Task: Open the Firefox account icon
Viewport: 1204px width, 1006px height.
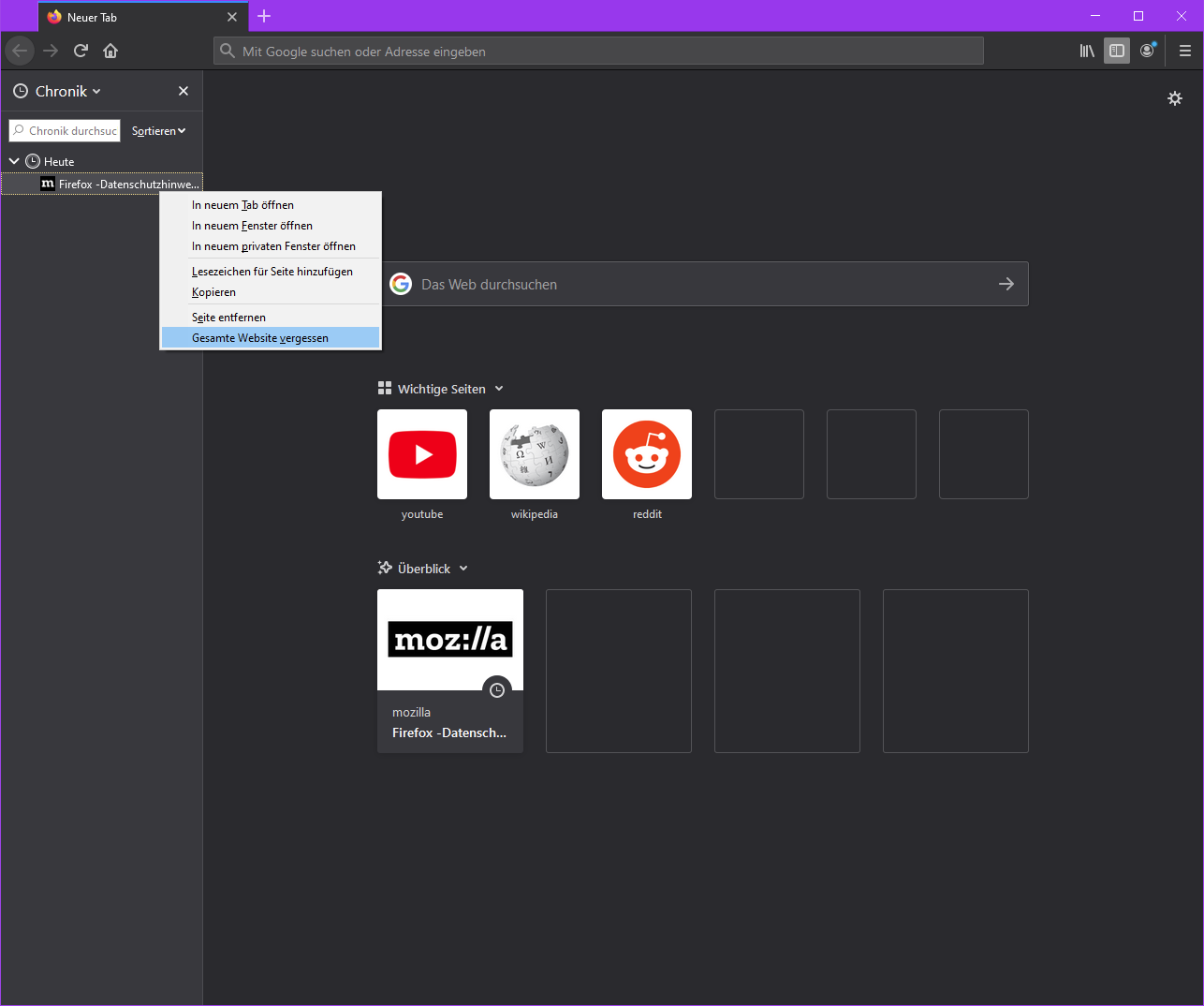Action: pos(1147,51)
